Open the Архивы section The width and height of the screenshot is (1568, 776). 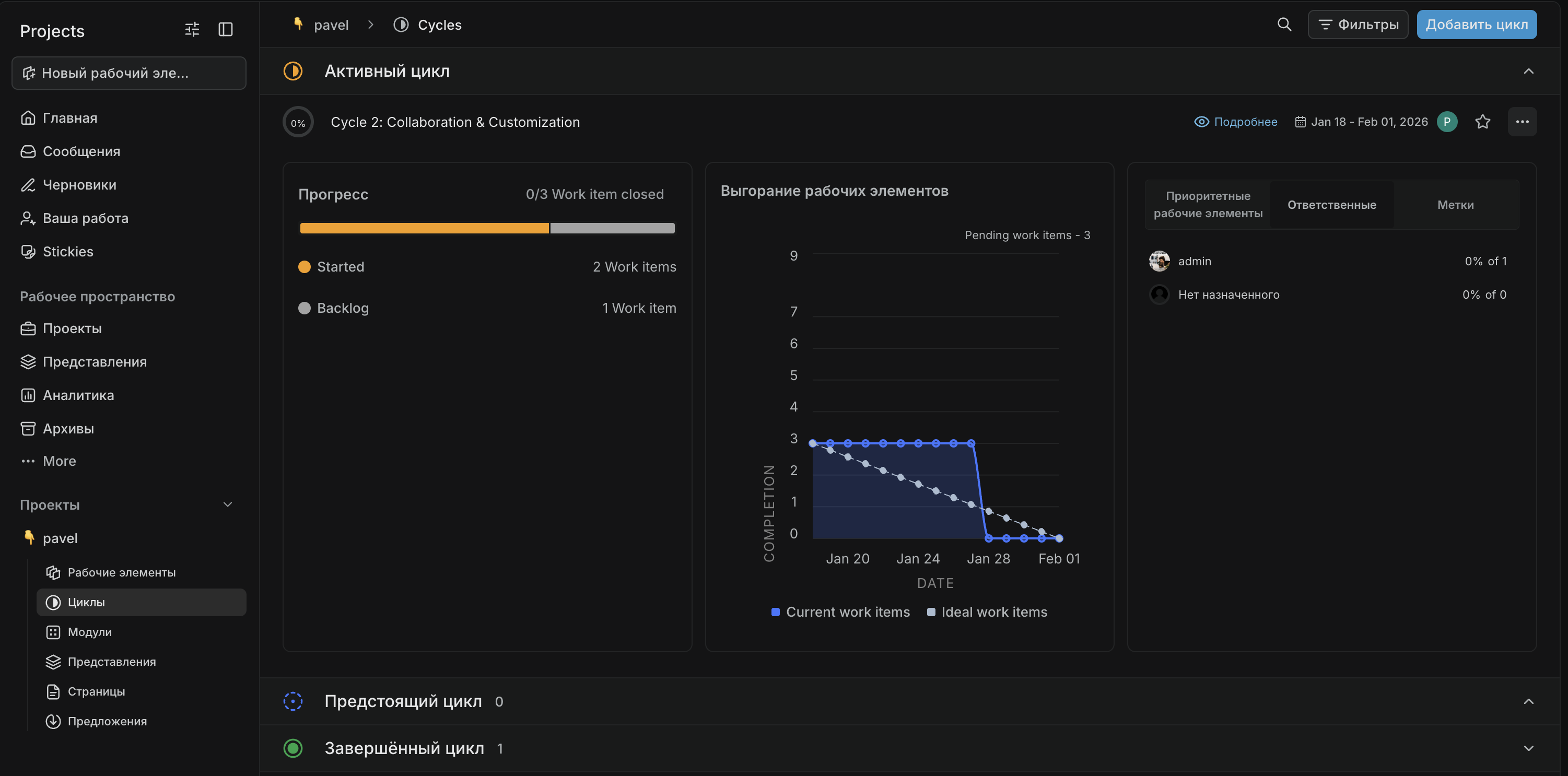[67, 428]
